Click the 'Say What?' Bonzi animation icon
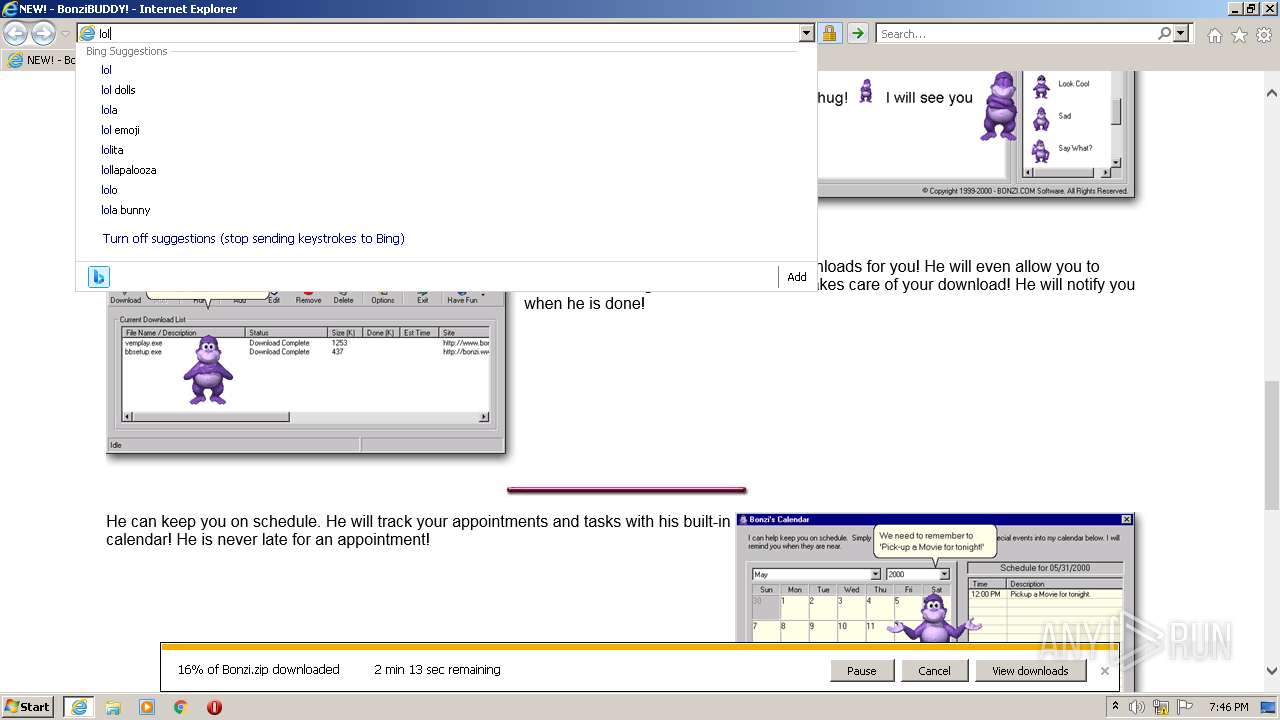Screen dimensions: 1280x720 [1041, 150]
